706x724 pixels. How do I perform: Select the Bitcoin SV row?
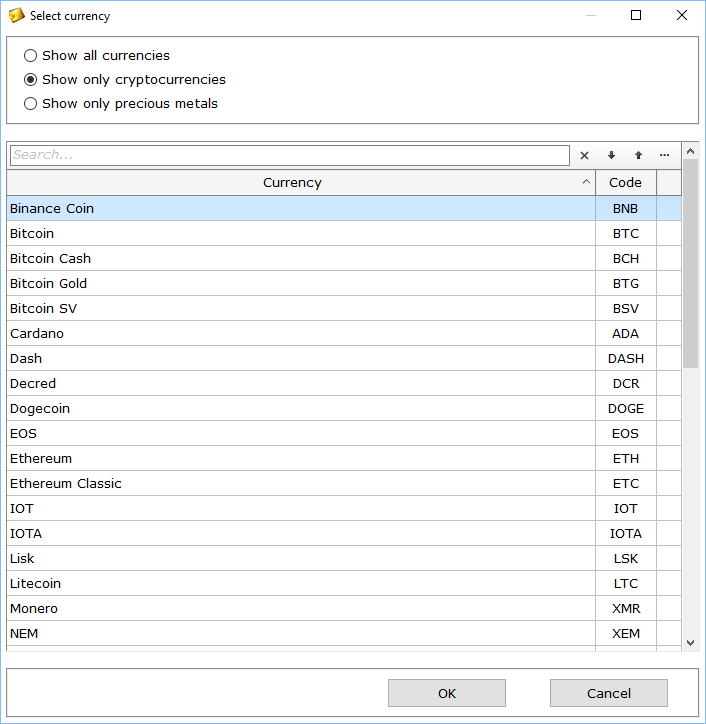(x=344, y=308)
